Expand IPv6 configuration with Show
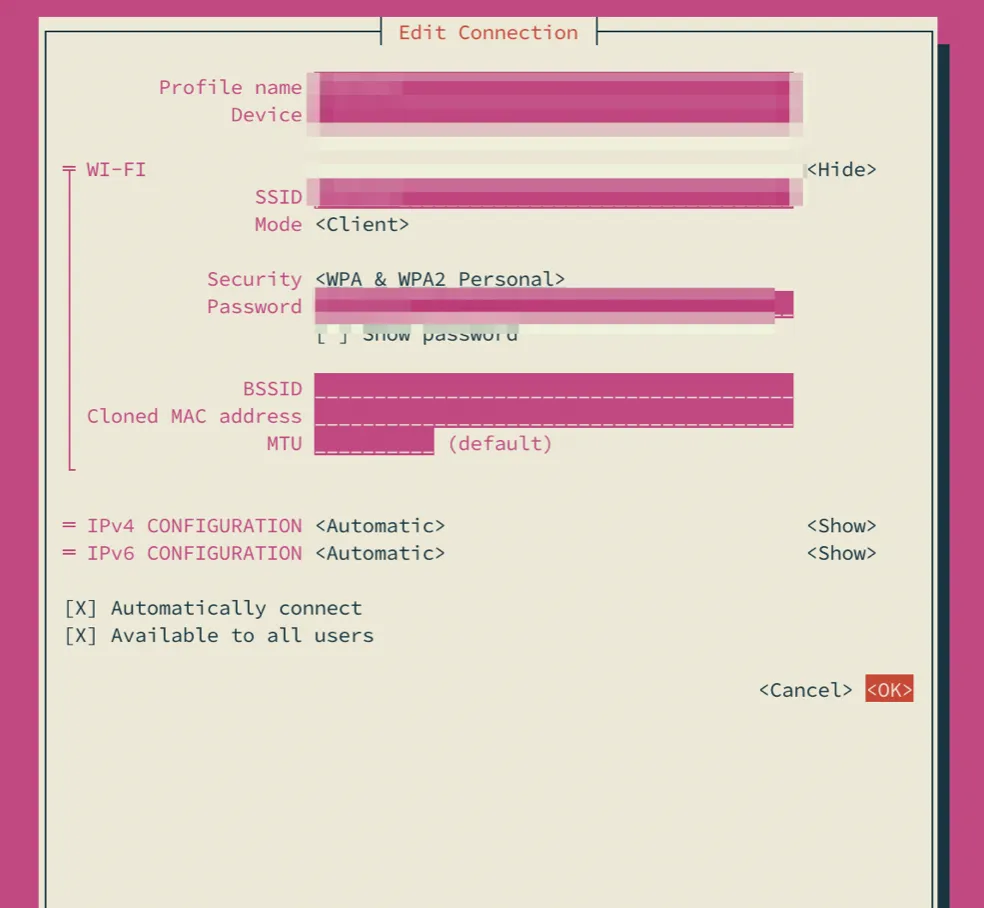984x908 pixels. (x=841, y=554)
